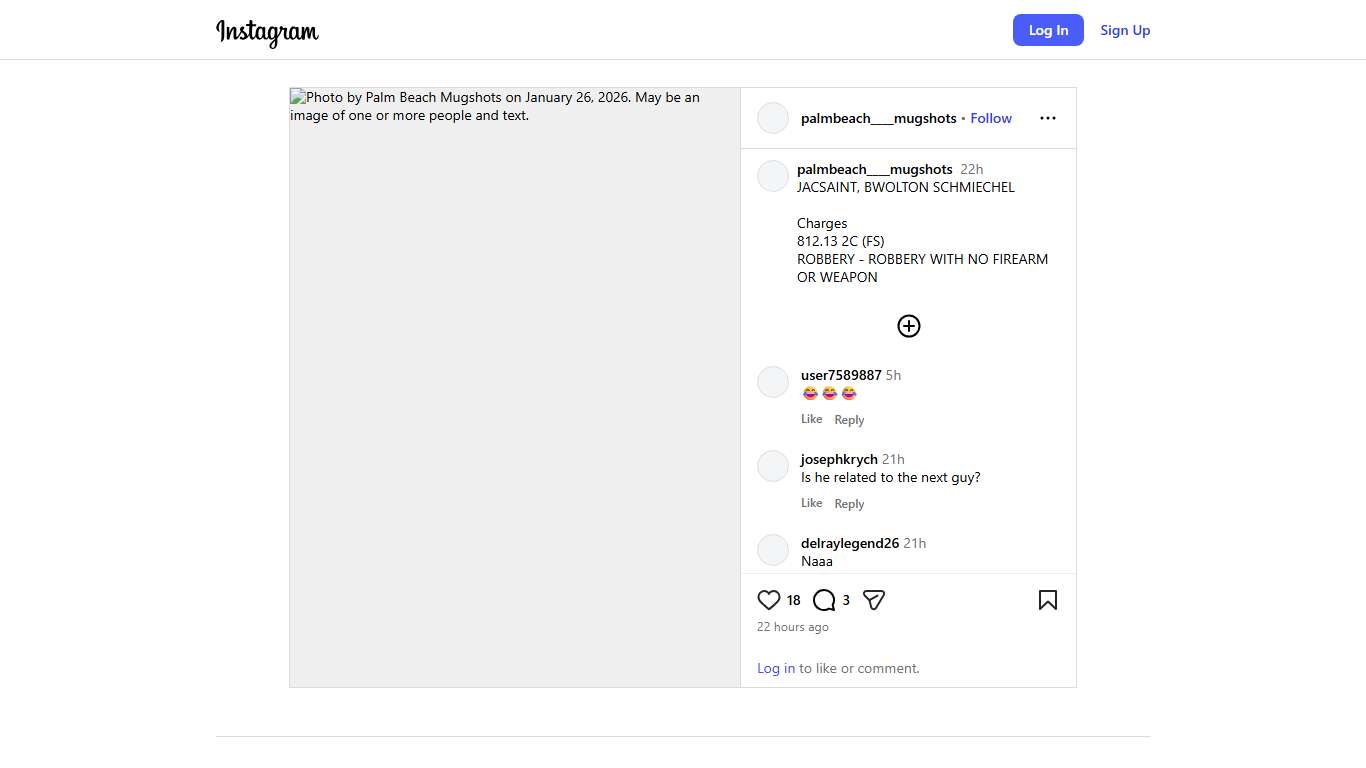The image size is (1366, 768).
Task: Follow the palmbeach mugshots account
Action: point(990,118)
